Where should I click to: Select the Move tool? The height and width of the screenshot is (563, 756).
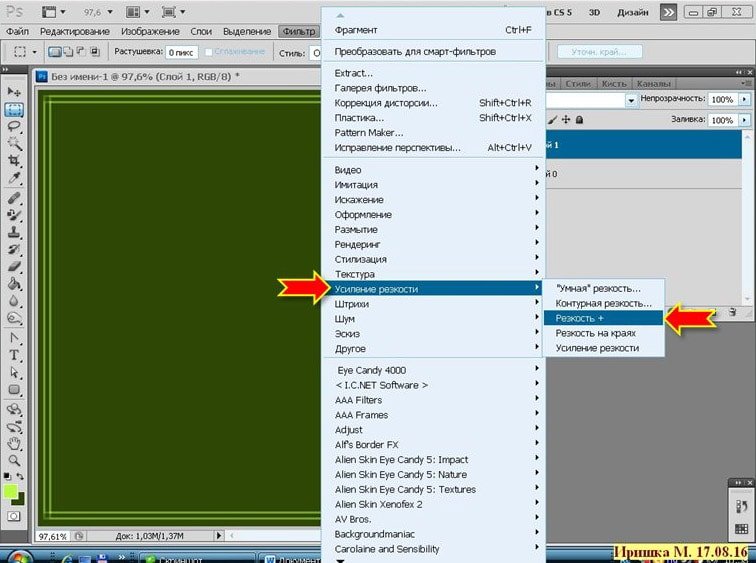[15, 92]
